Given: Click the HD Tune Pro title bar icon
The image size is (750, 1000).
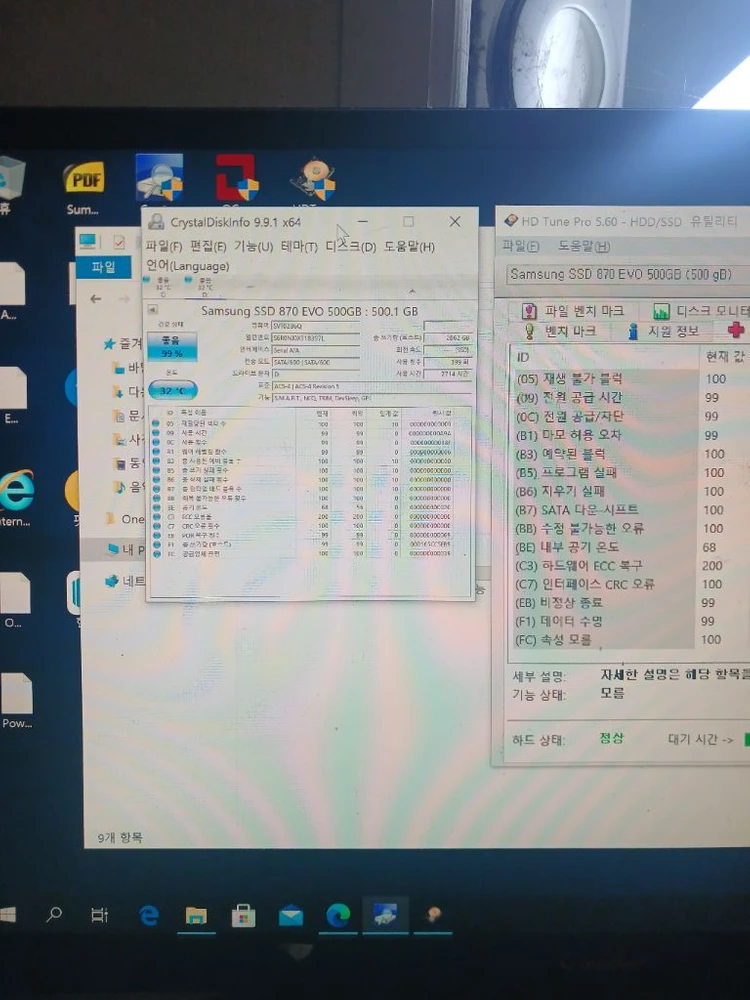Looking at the screenshot, I should click(510, 221).
